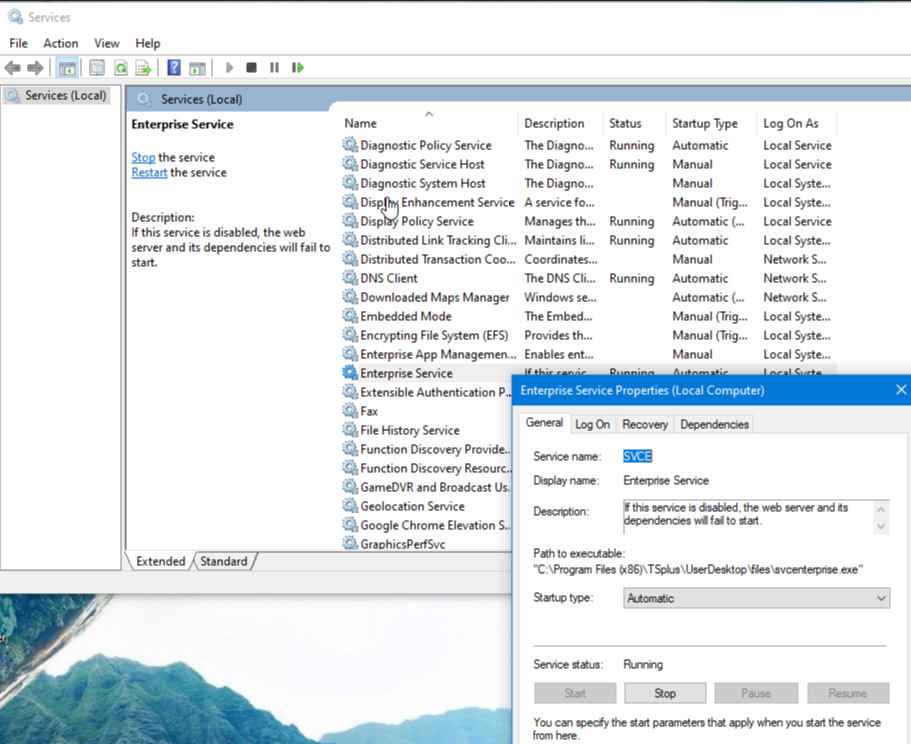This screenshot has width=911, height=744.
Task: Click the Refresh icon in the toolbar
Action: click(x=120, y=68)
